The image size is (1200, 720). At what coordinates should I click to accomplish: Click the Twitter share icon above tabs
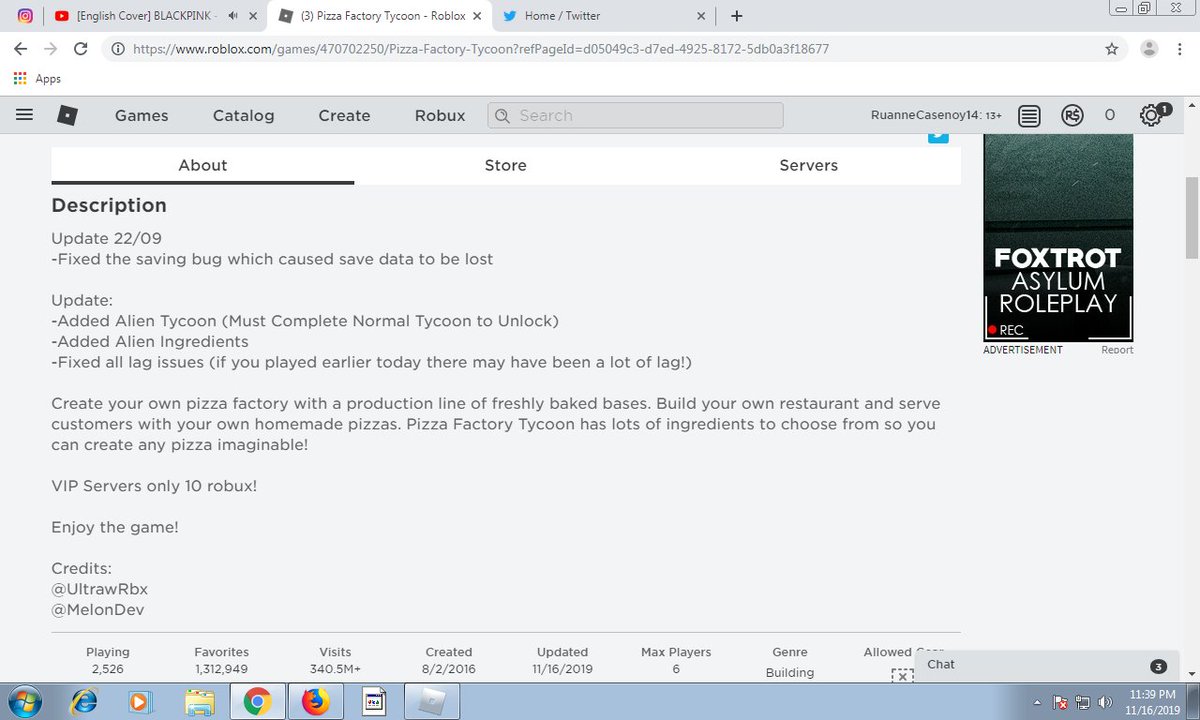click(x=938, y=139)
